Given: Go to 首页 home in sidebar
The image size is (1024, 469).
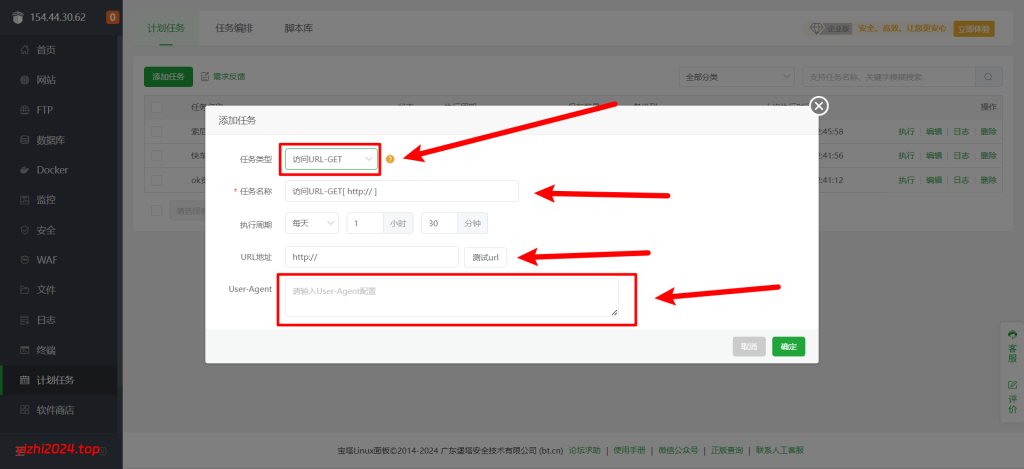Looking at the screenshot, I should point(45,50).
